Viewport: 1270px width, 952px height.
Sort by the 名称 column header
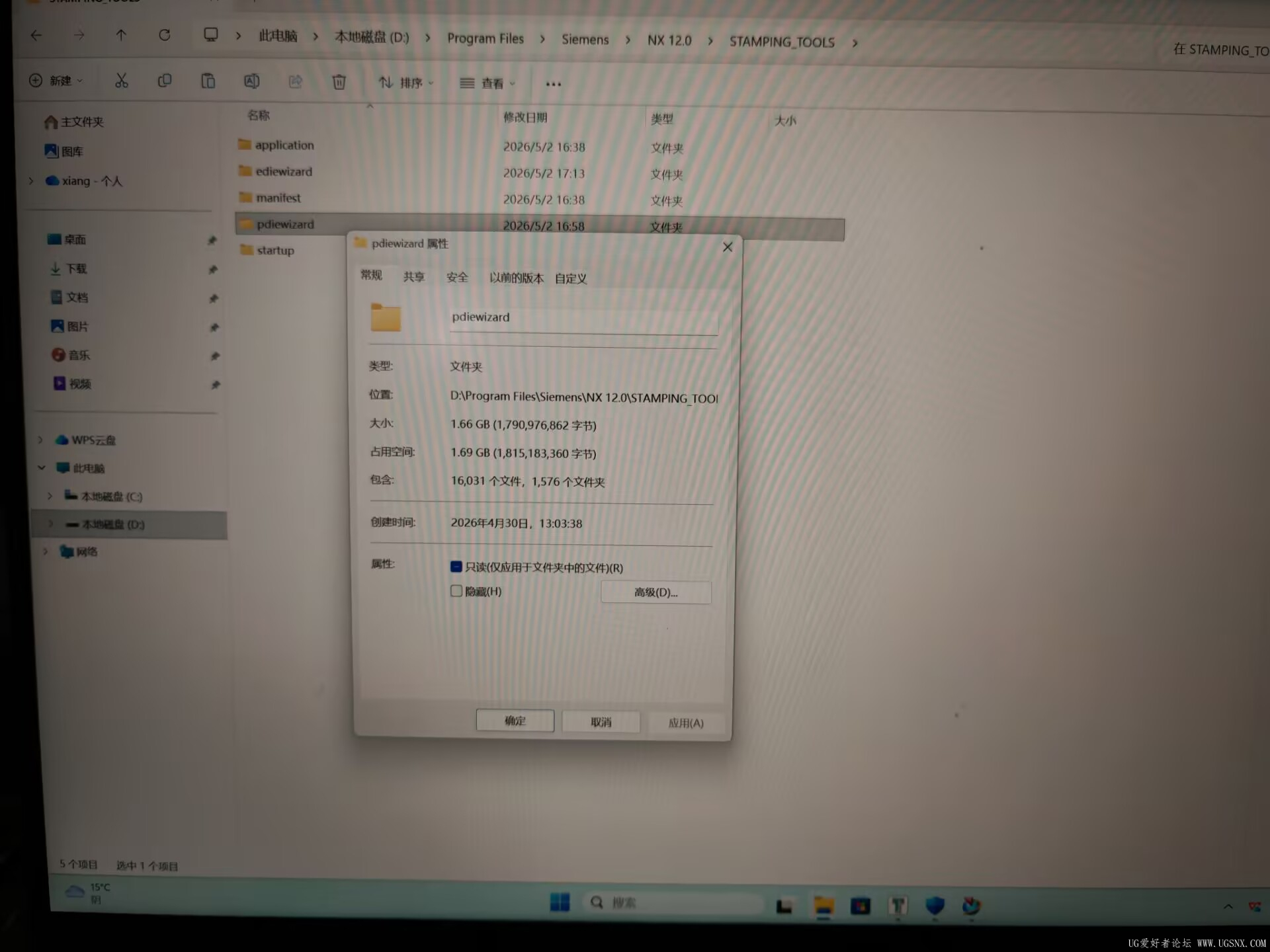tap(259, 115)
